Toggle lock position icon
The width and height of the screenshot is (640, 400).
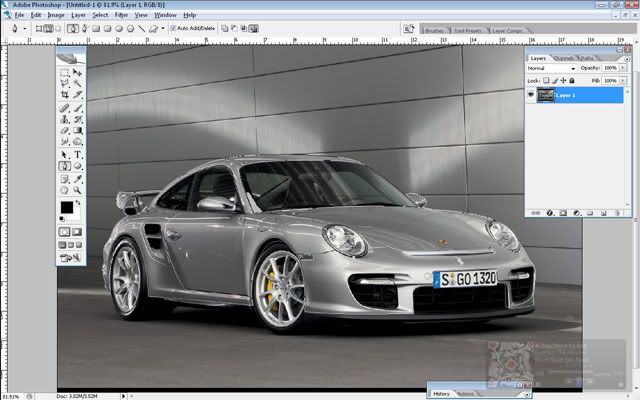coord(563,81)
